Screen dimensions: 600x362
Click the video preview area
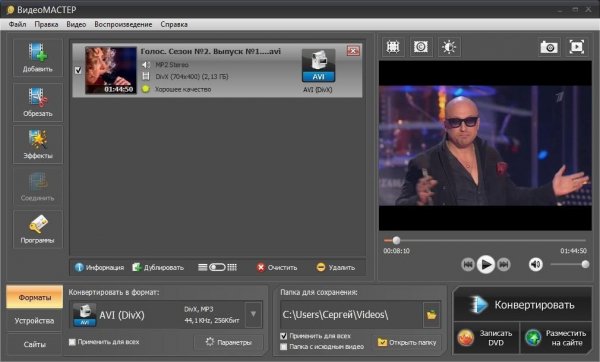(485, 146)
